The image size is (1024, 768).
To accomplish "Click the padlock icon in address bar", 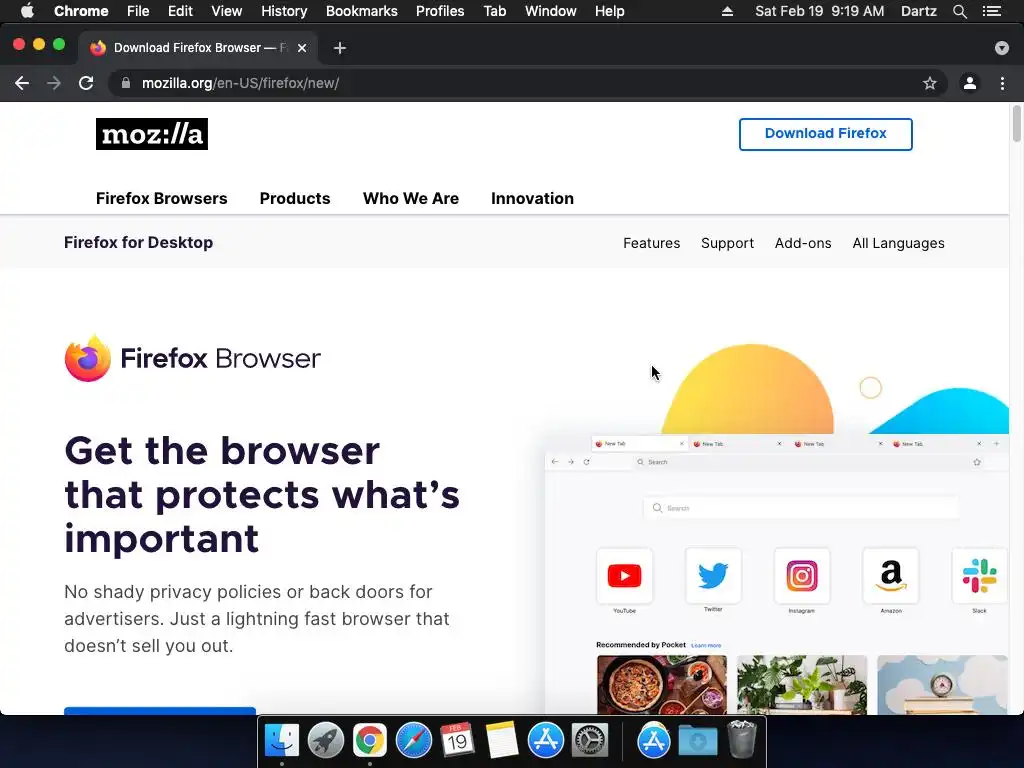I will (x=126, y=83).
